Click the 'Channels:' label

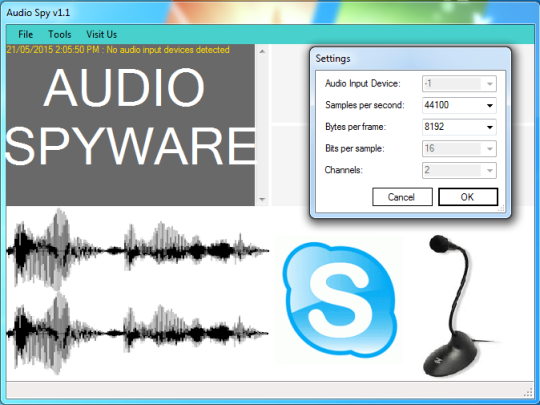[343, 170]
